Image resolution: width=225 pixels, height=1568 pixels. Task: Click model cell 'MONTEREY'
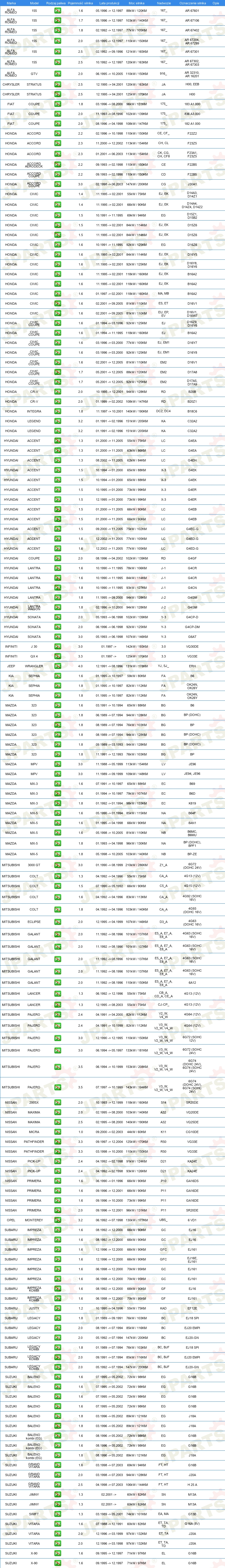pos(34,1220)
